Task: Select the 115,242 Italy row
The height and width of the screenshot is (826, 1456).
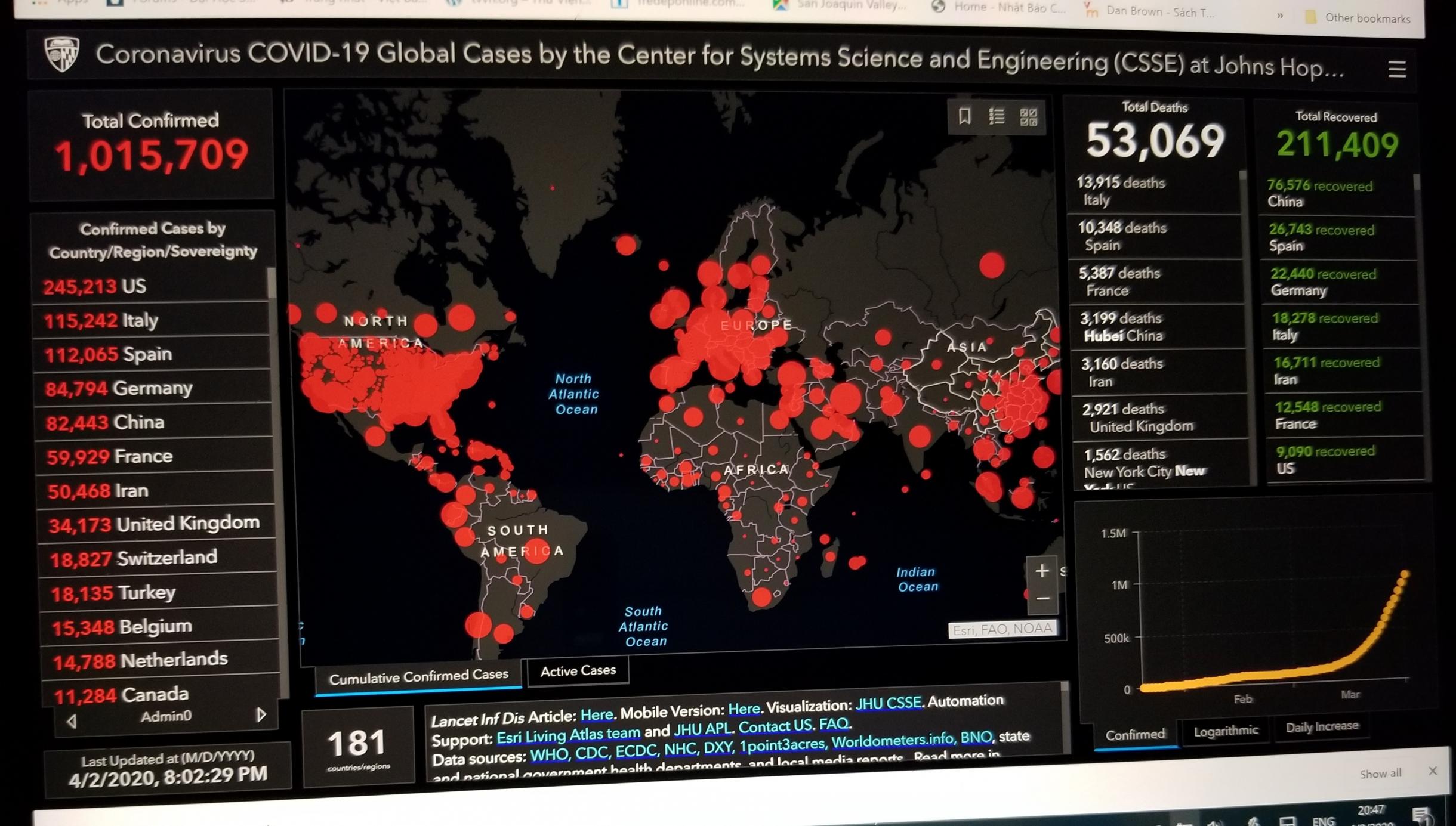Action: pyautogui.click(x=152, y=320)
